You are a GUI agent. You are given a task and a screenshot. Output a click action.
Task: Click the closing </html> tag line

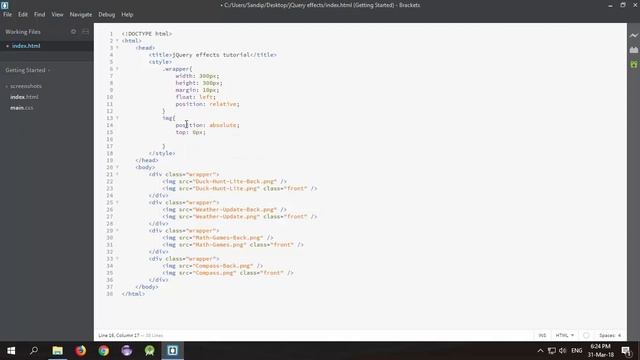click(133, 294)
